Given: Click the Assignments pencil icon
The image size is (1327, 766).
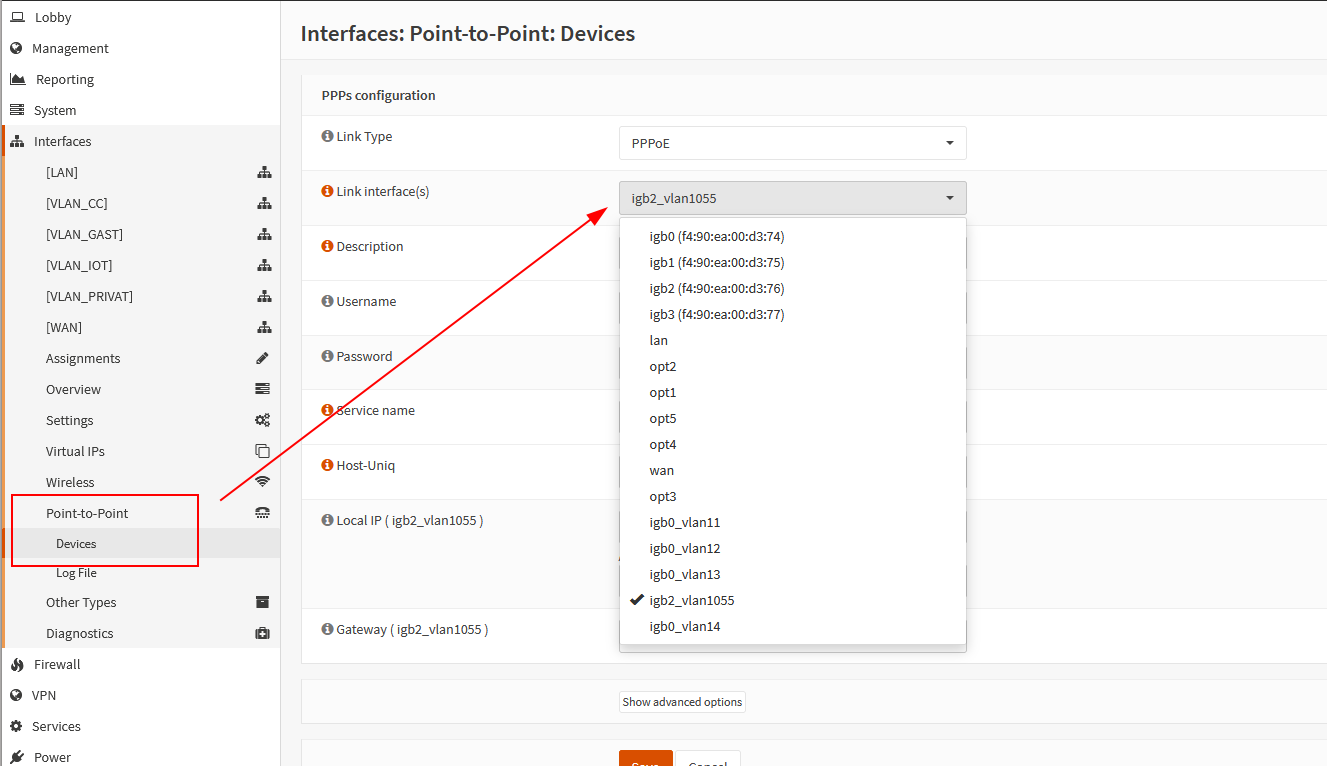Looking at the screenshot, I should (x=263, y=358).
